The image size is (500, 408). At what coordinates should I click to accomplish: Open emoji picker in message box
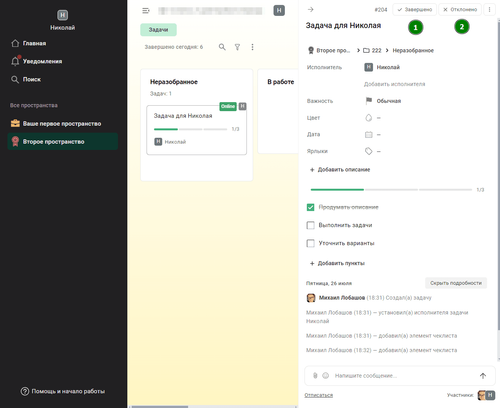click(326, 376)
